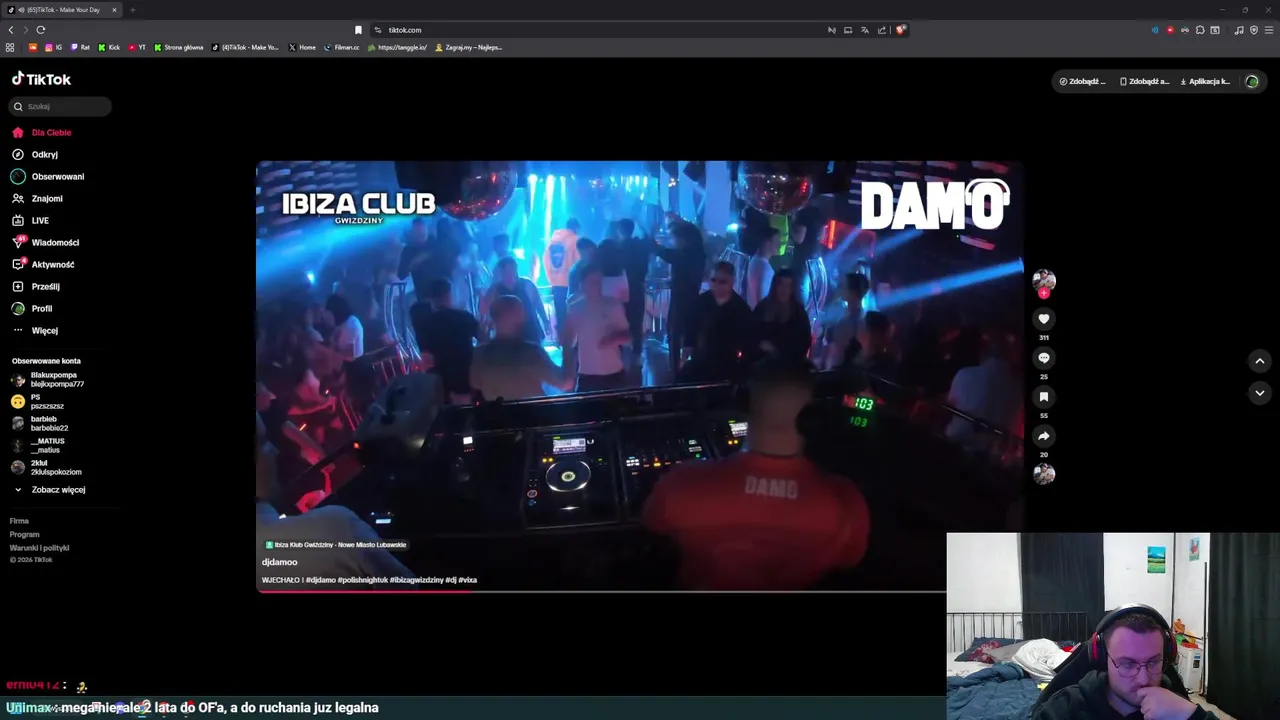Open the Zagraj.my bookmark
The height and width of the screenshot is (720, 1280).
point(469,47)
